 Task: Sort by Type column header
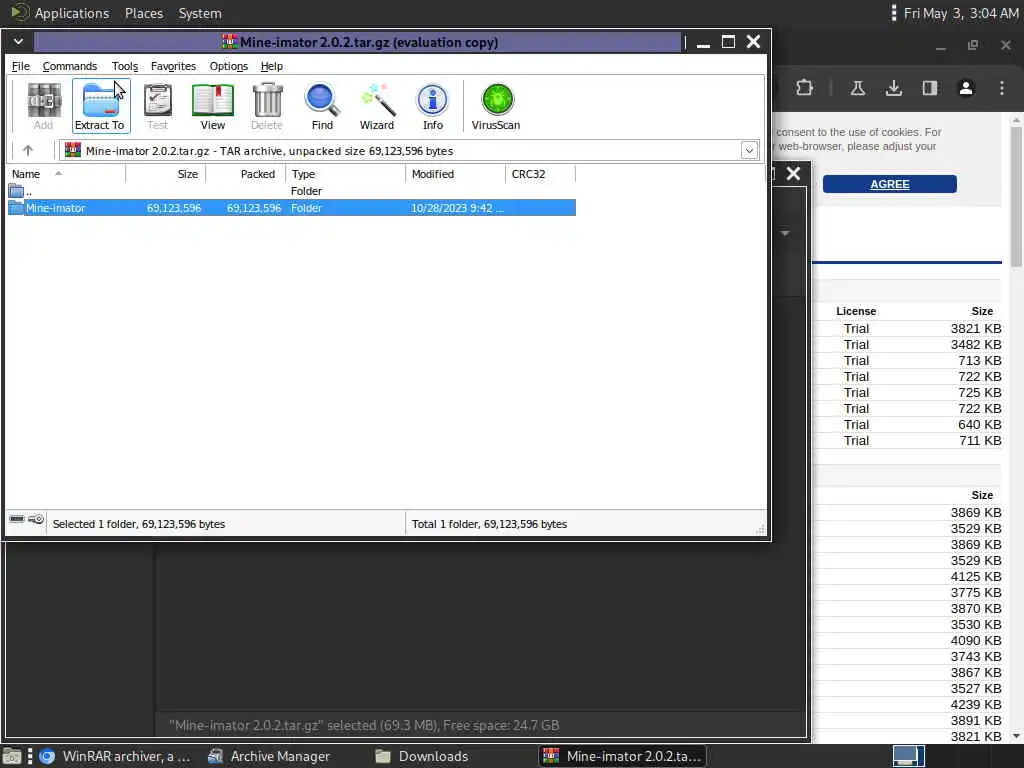(346, 174)
